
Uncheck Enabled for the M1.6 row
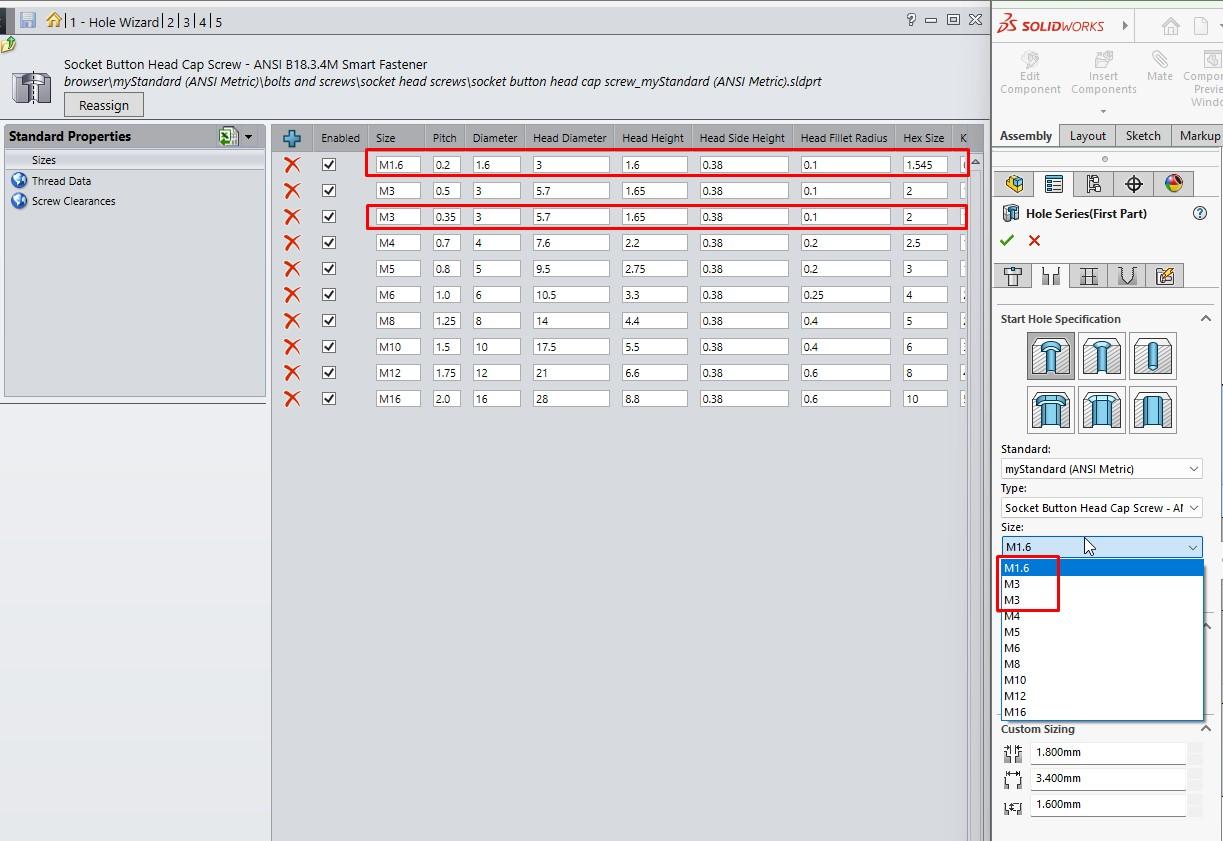pyautogui.click(x=329, y=164)
